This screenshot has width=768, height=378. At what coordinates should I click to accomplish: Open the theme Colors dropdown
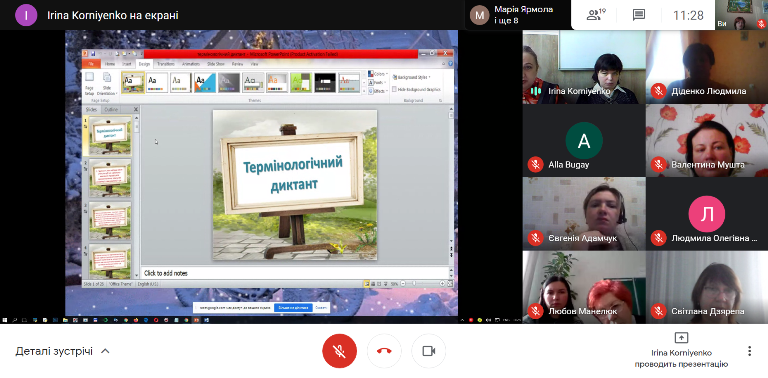click(x=378, y=74)
